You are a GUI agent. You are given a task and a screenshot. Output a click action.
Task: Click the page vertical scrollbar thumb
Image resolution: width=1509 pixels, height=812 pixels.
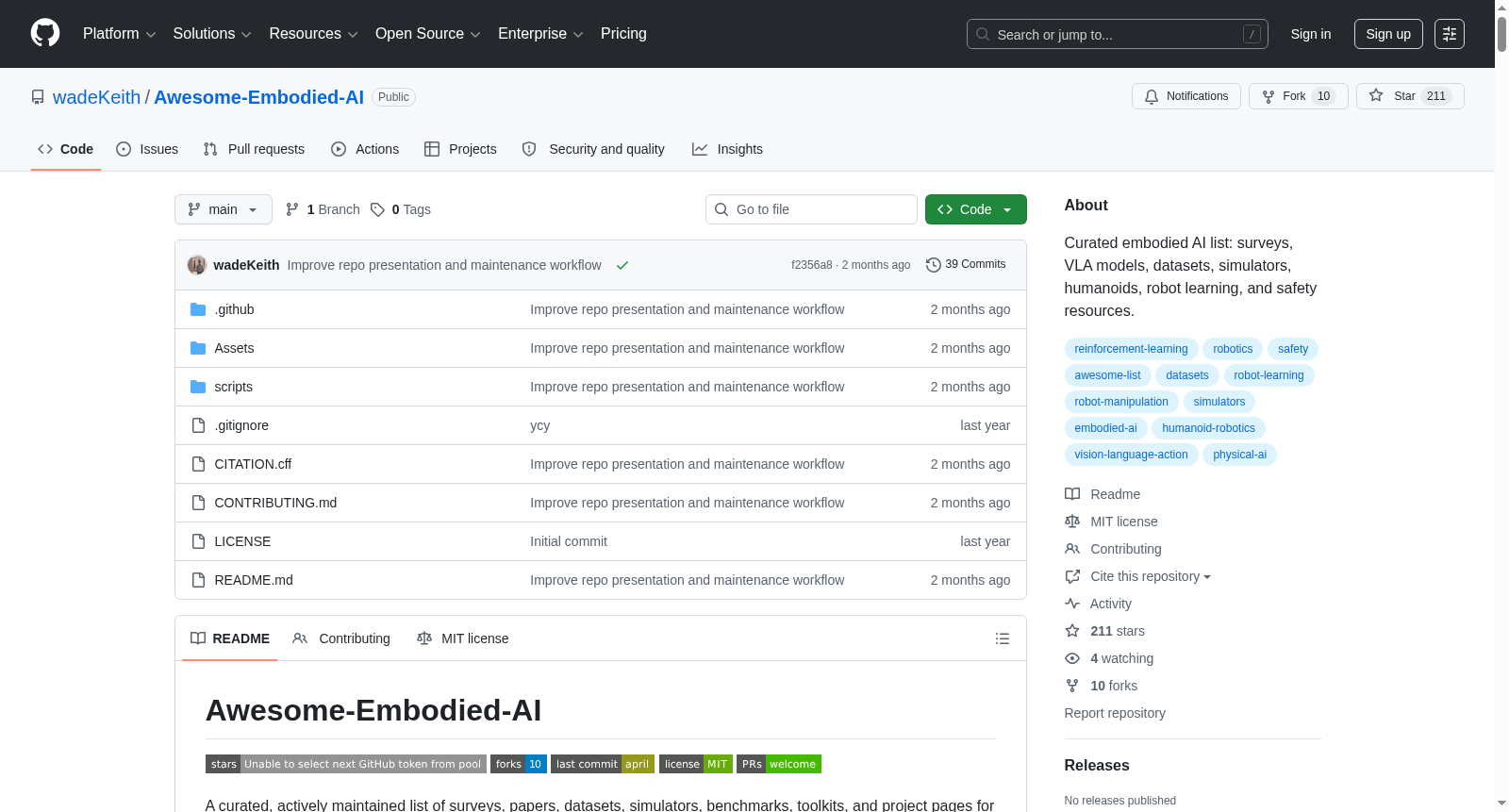[x=1501, y=32]
